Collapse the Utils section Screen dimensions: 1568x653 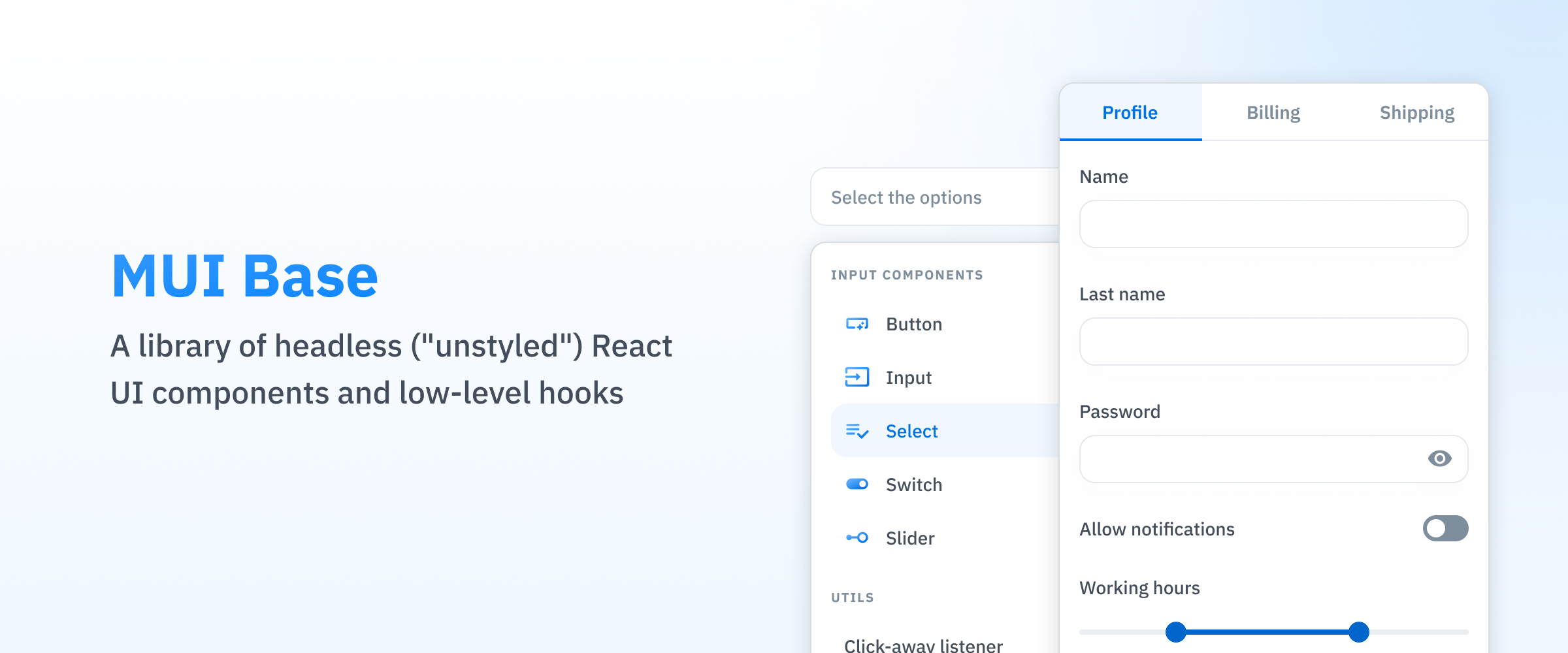(x=852, y=596)
